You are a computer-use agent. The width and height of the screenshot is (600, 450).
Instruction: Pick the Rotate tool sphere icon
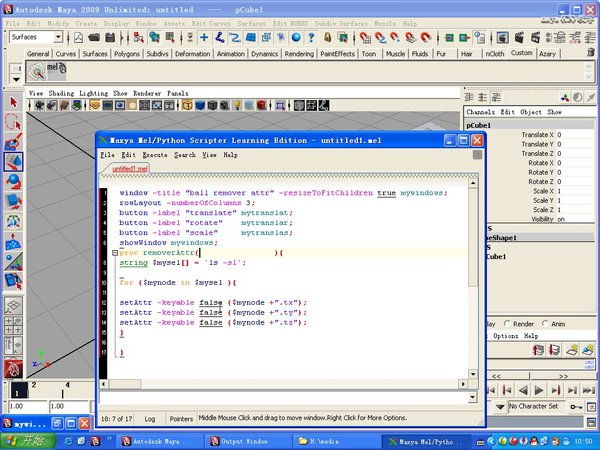click(13, 181)
